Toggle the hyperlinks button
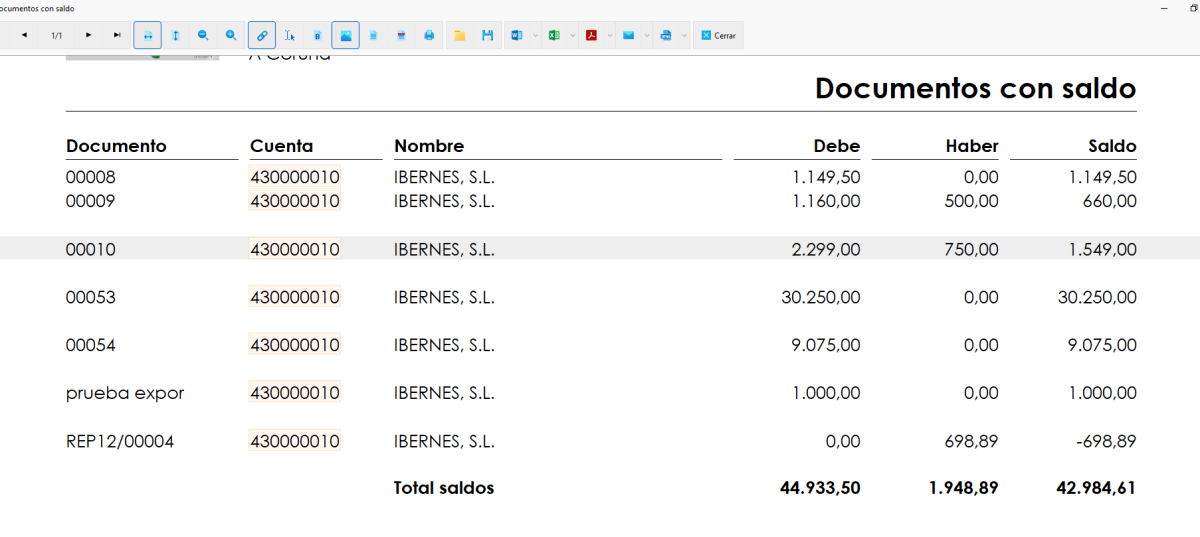Image resolution: width=1200 pixels, height=537 pixels. [262, 35]
